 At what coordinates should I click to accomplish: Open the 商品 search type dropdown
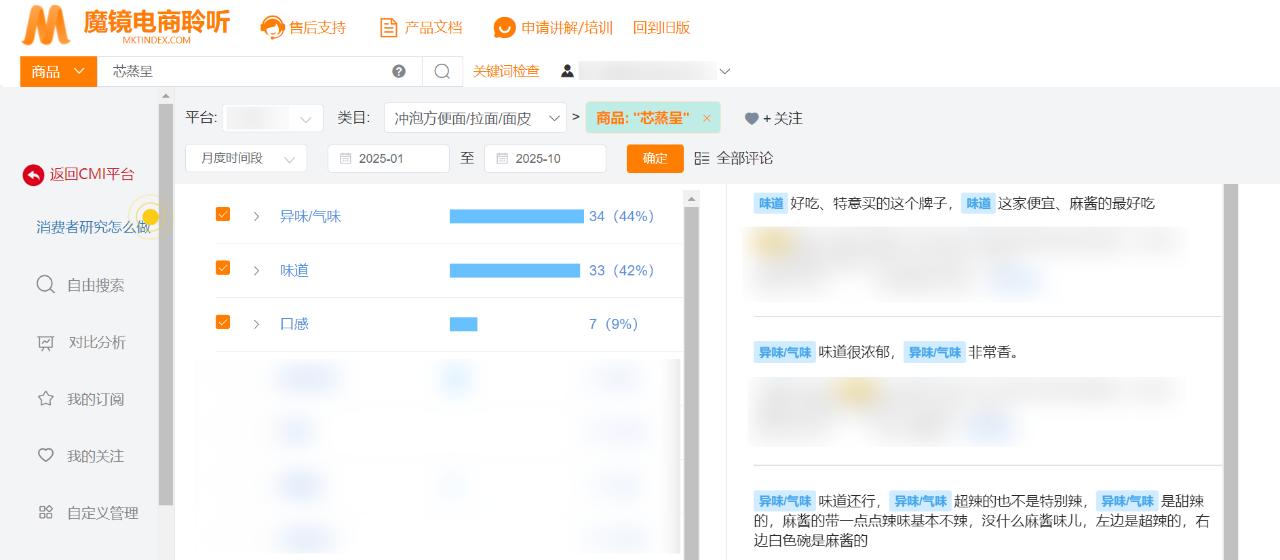[x=58, y=71]
